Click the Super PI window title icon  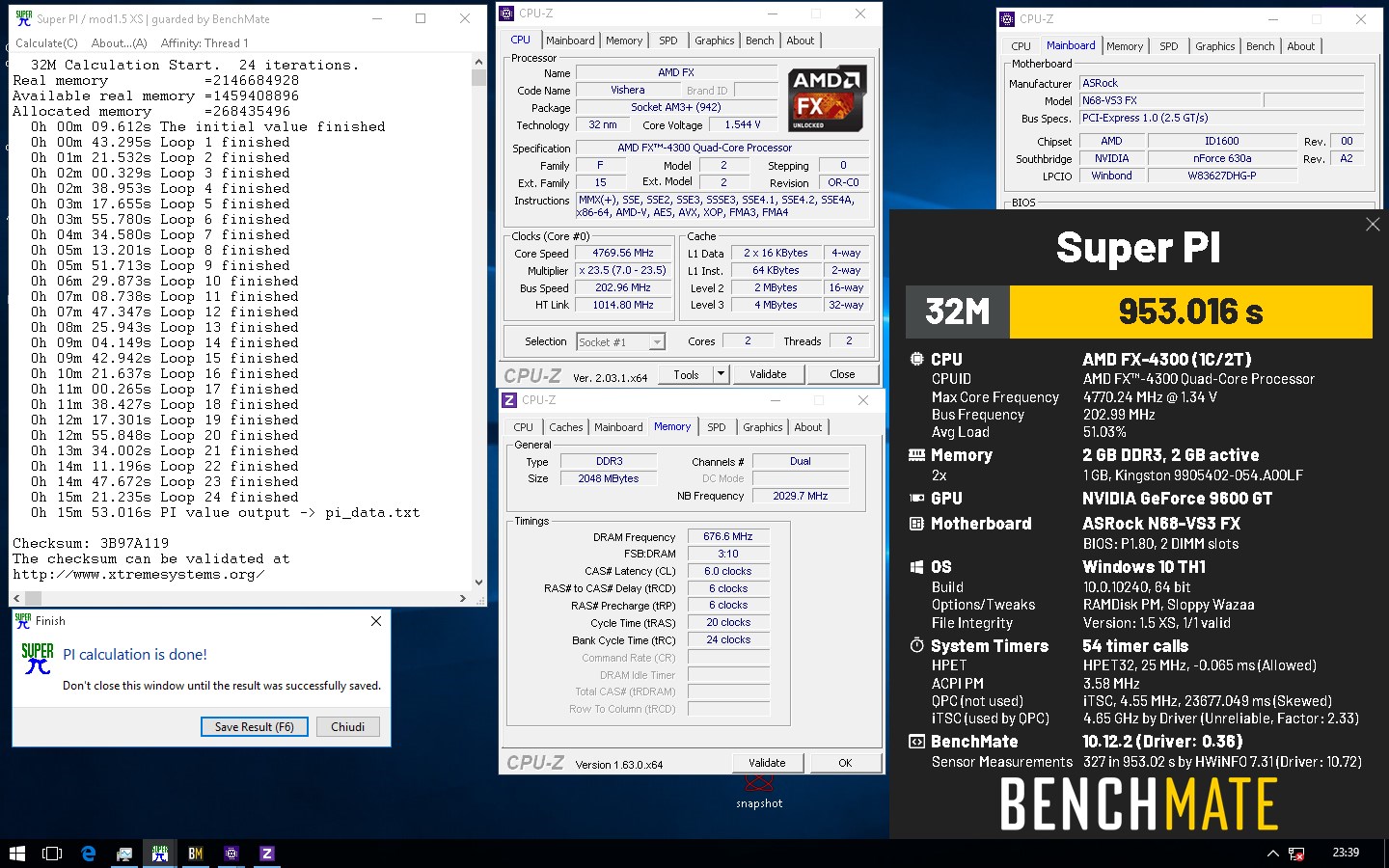click(x=24, y=18)
